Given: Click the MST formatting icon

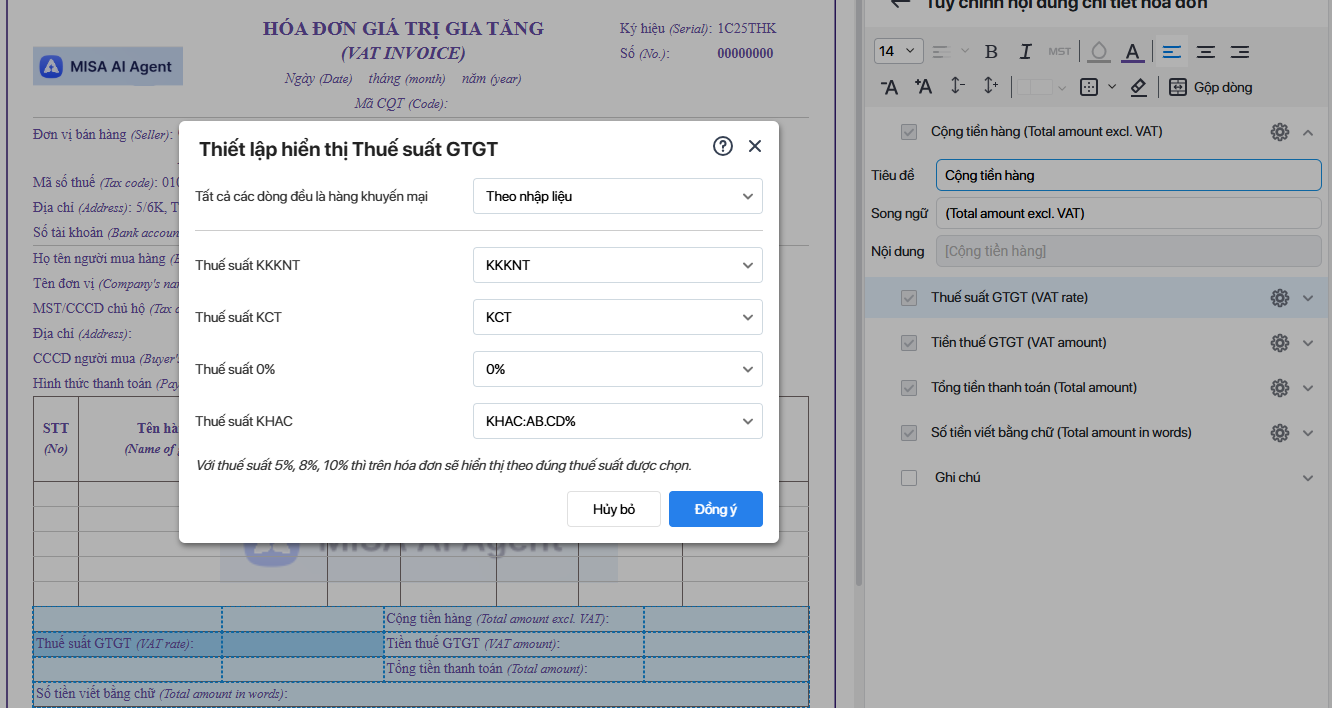Looking at the screenshot, I should [1059, 51].
